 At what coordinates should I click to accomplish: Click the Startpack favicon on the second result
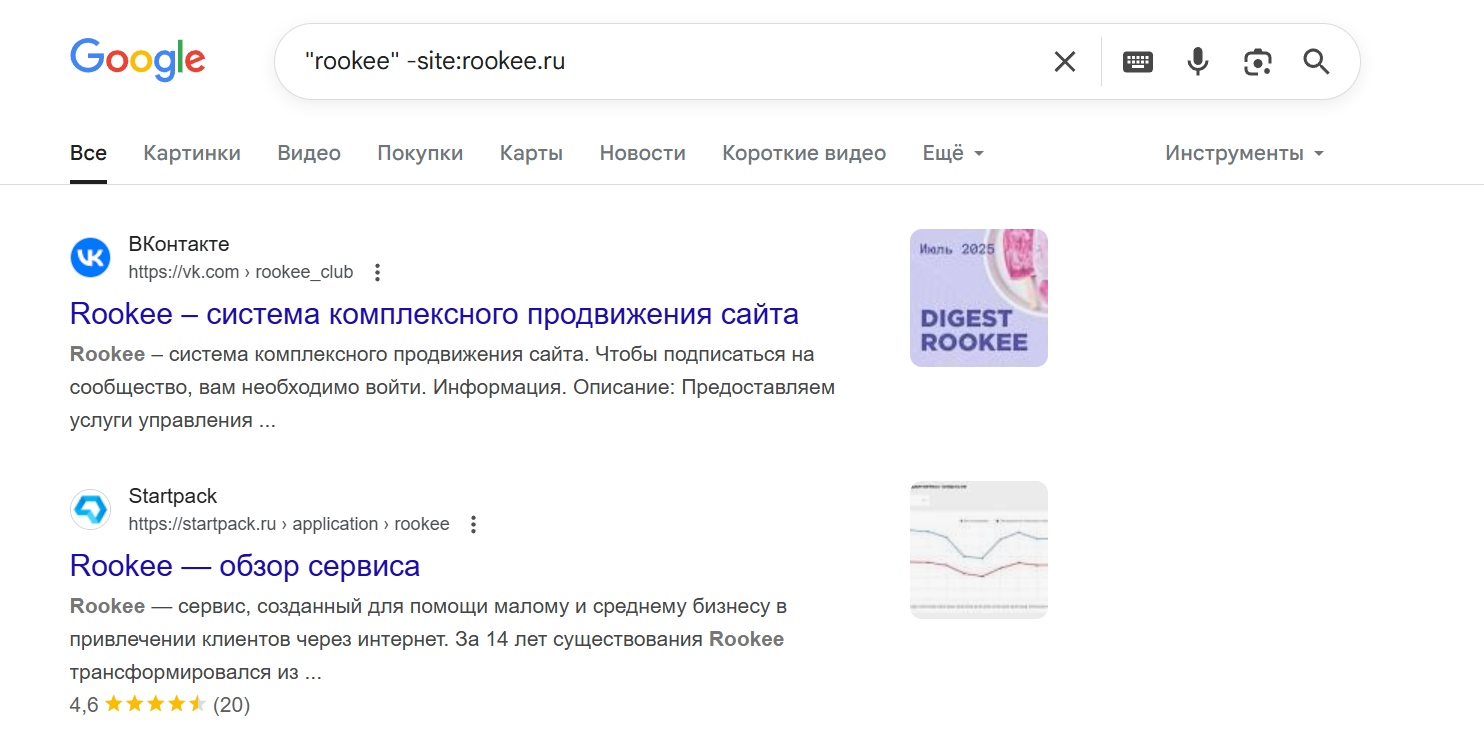pos(90,509)
